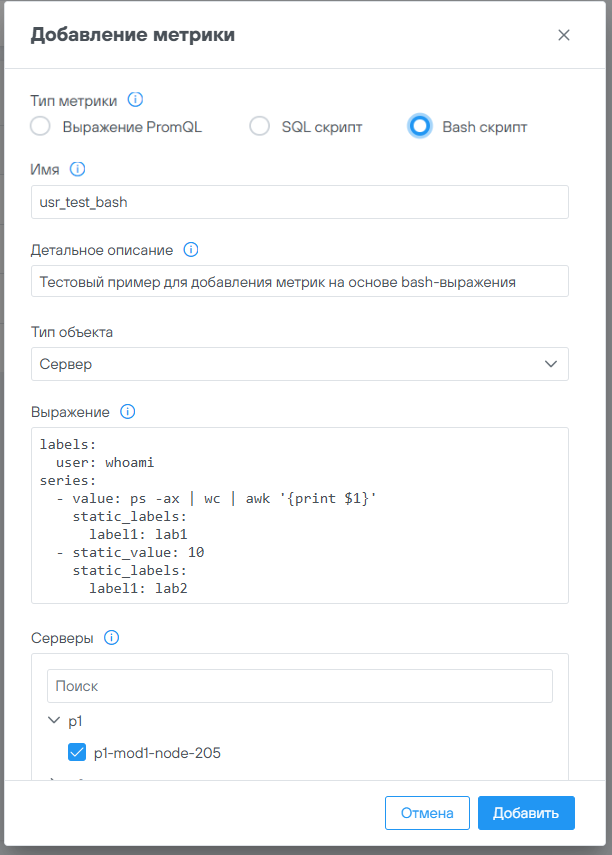612x855 pixels.
Task: Select the Bash скрипт radio option
Action: click(420, 127)
